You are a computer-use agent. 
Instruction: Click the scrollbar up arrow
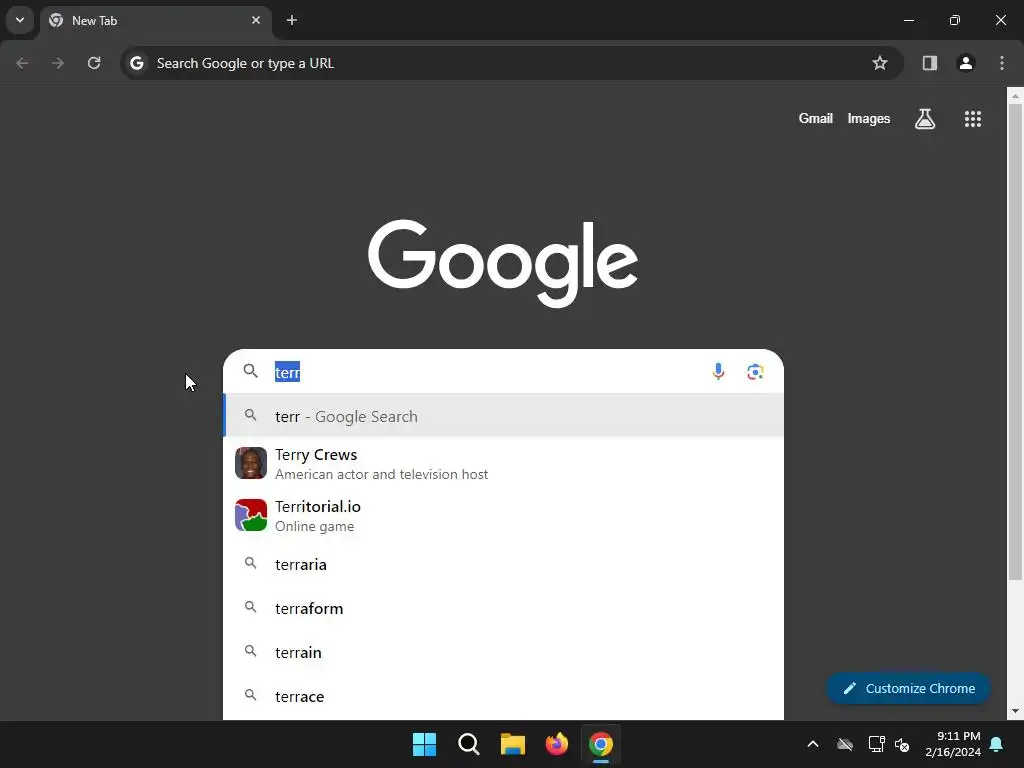(x=1015, y=96)
